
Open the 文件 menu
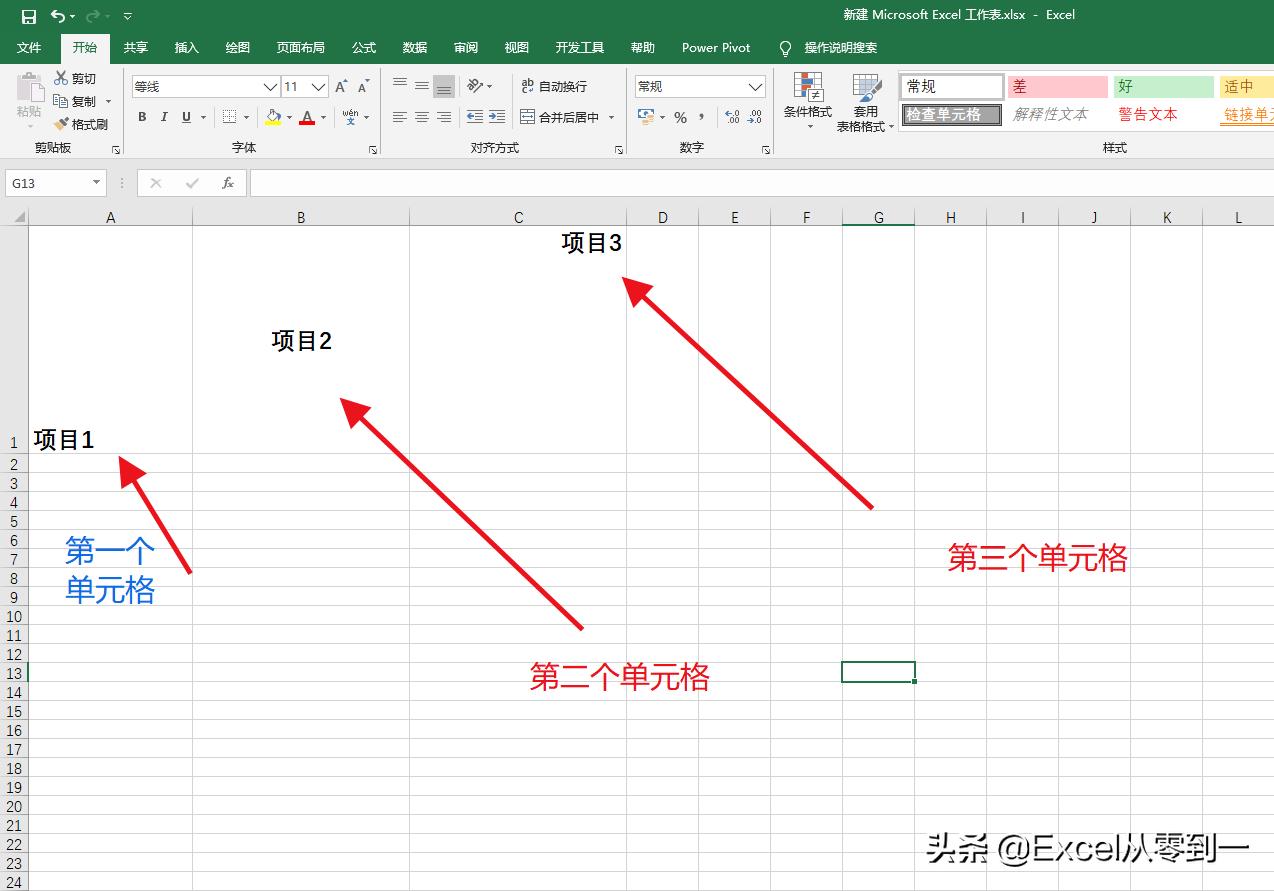(29, 47)
